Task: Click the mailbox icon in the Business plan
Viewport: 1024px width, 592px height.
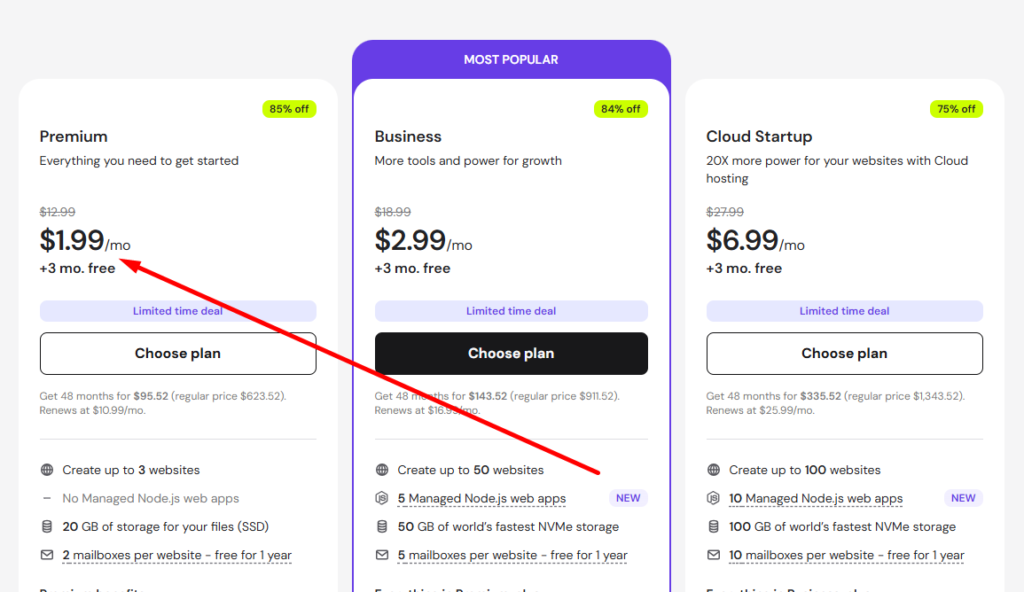Action: pos(381,554)
